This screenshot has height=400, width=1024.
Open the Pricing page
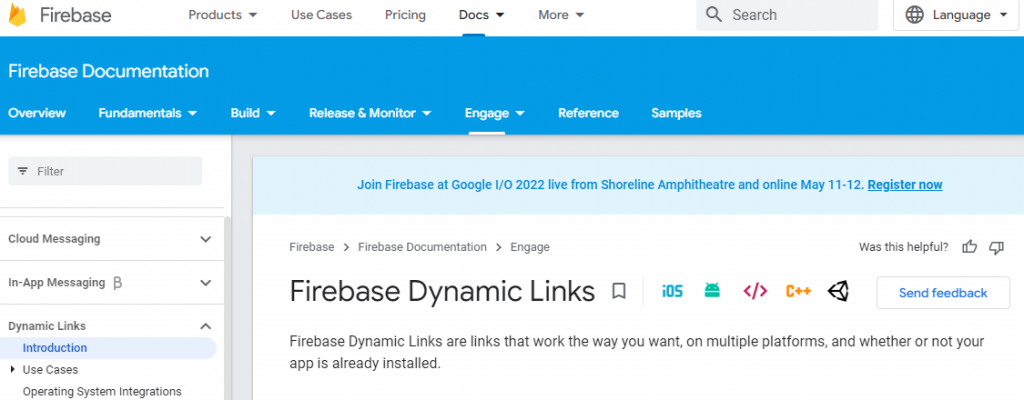pos(405,15)
